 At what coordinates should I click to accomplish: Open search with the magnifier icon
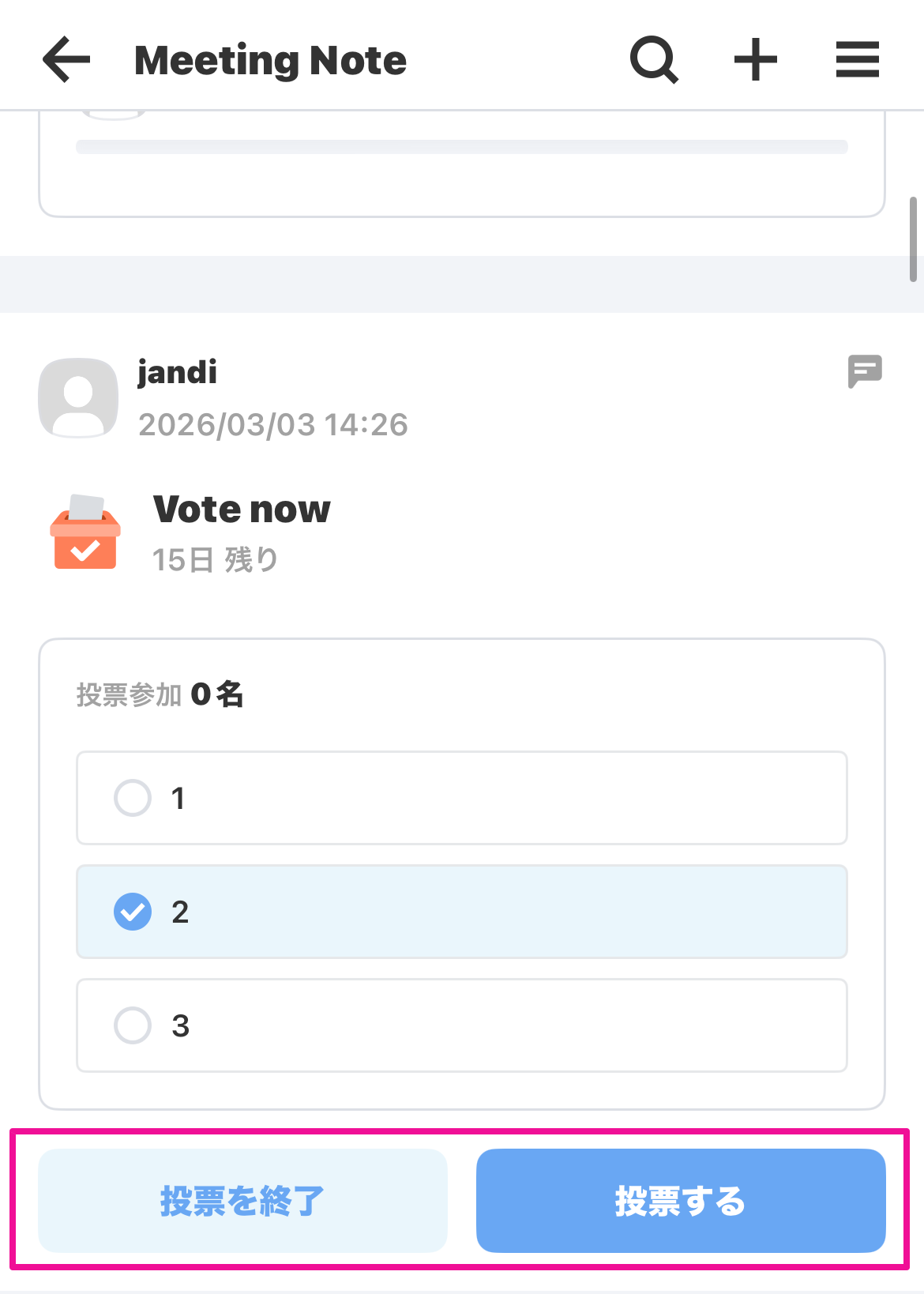pos(654,60)
